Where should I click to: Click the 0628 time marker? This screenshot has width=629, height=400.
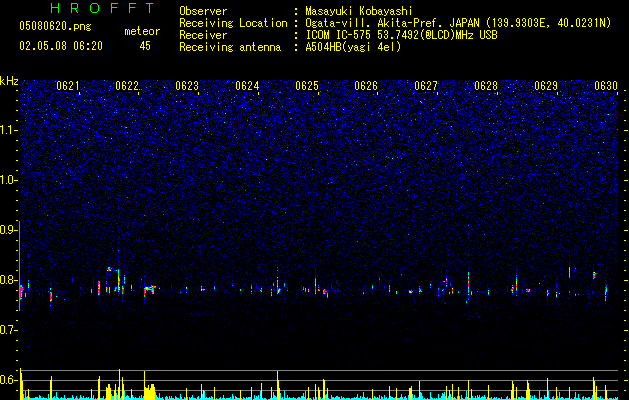coord(486,86)
